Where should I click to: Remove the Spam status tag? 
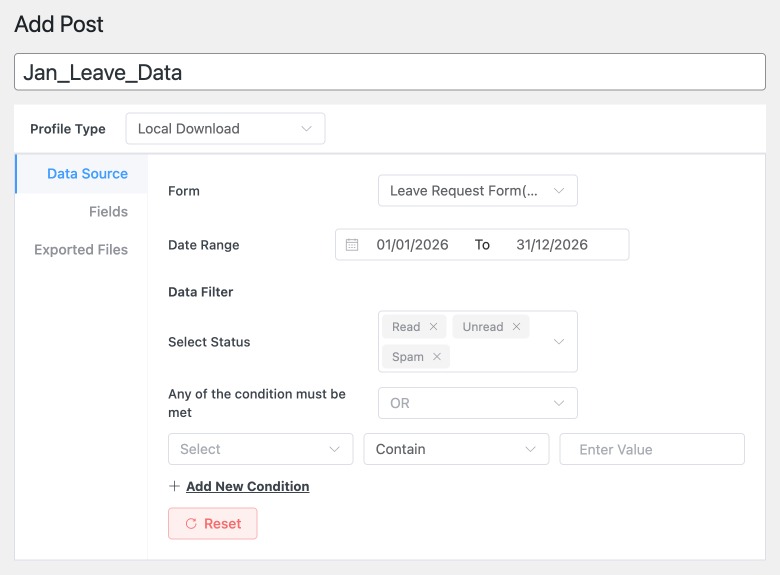pyautogui.click(x=437, y=357)
